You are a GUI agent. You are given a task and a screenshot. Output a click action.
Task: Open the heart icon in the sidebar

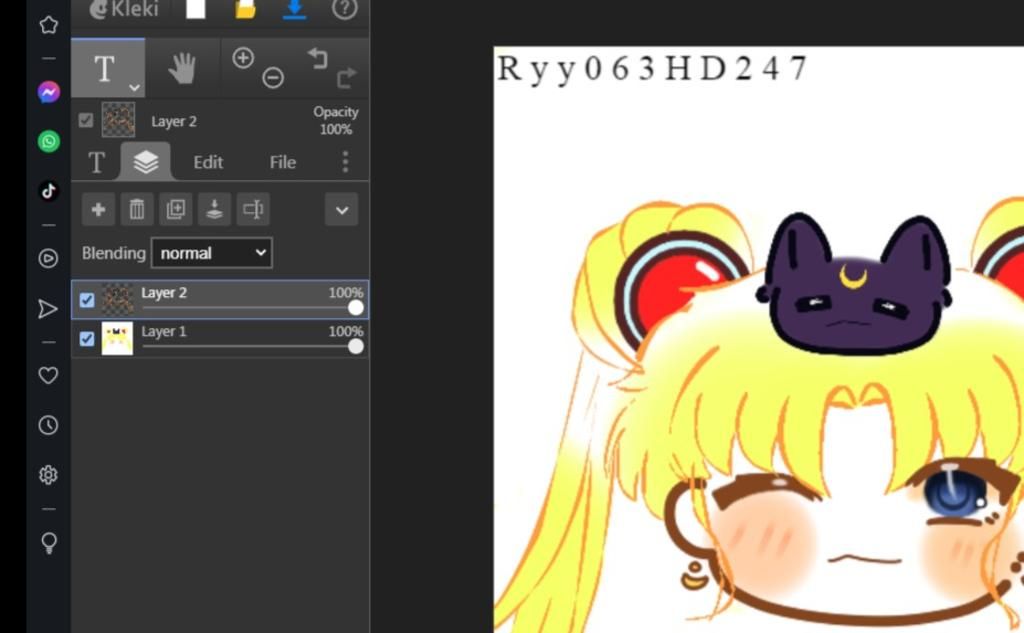tap(48, 375)
